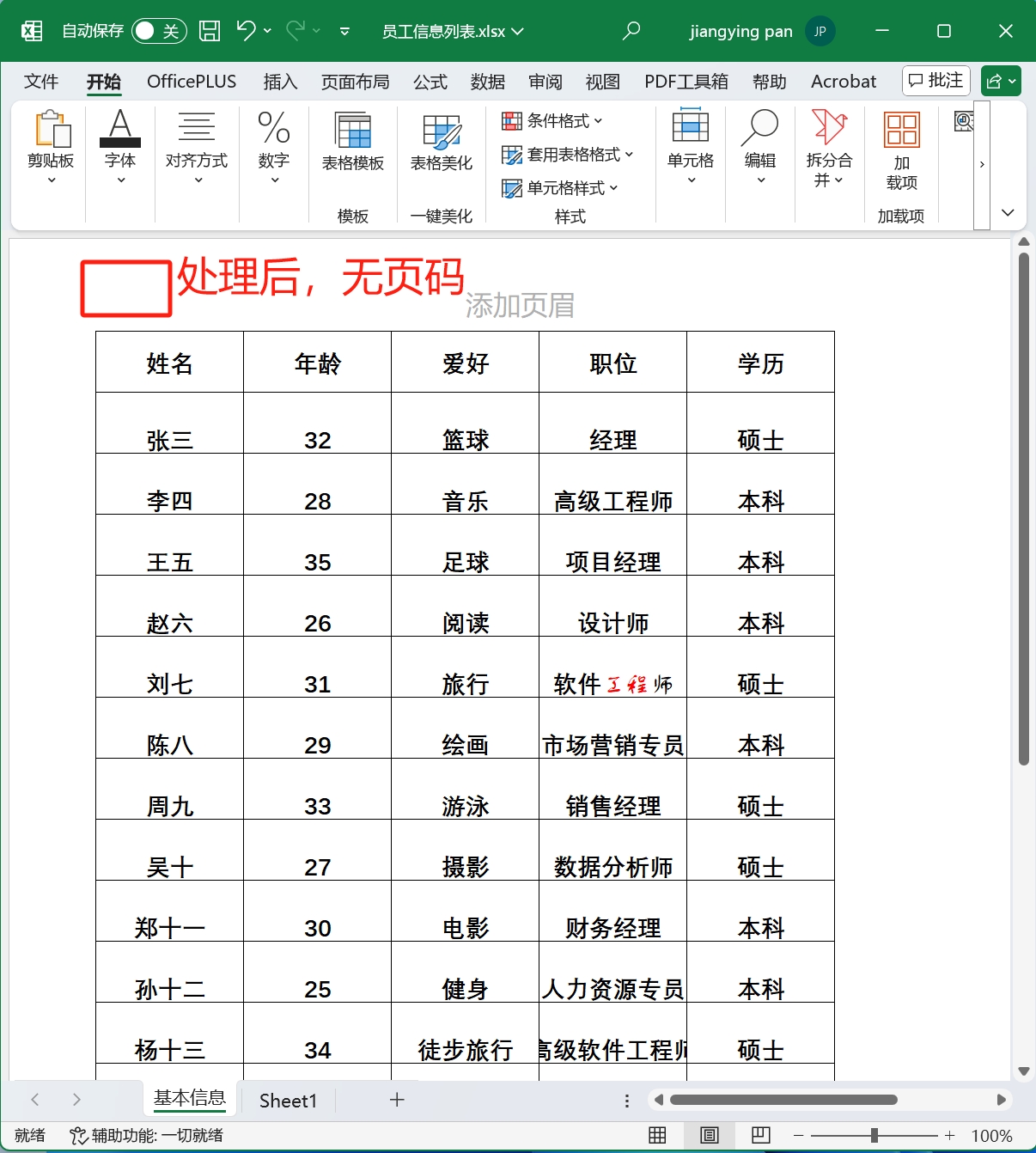Select the Sheet1 worksheet tab

pyautogui.click(x=287, y=1100)
